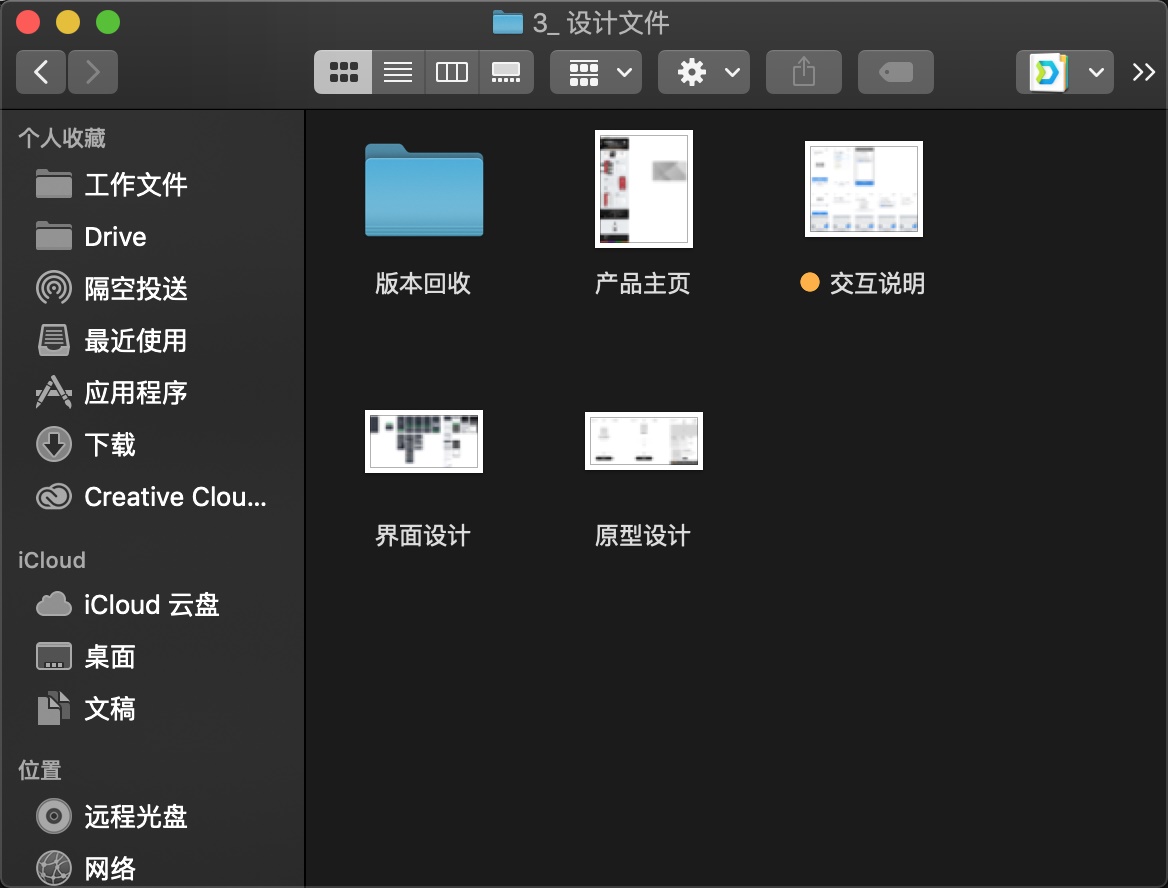Open the 版本回收 folder thumbnail

[423, 191]
